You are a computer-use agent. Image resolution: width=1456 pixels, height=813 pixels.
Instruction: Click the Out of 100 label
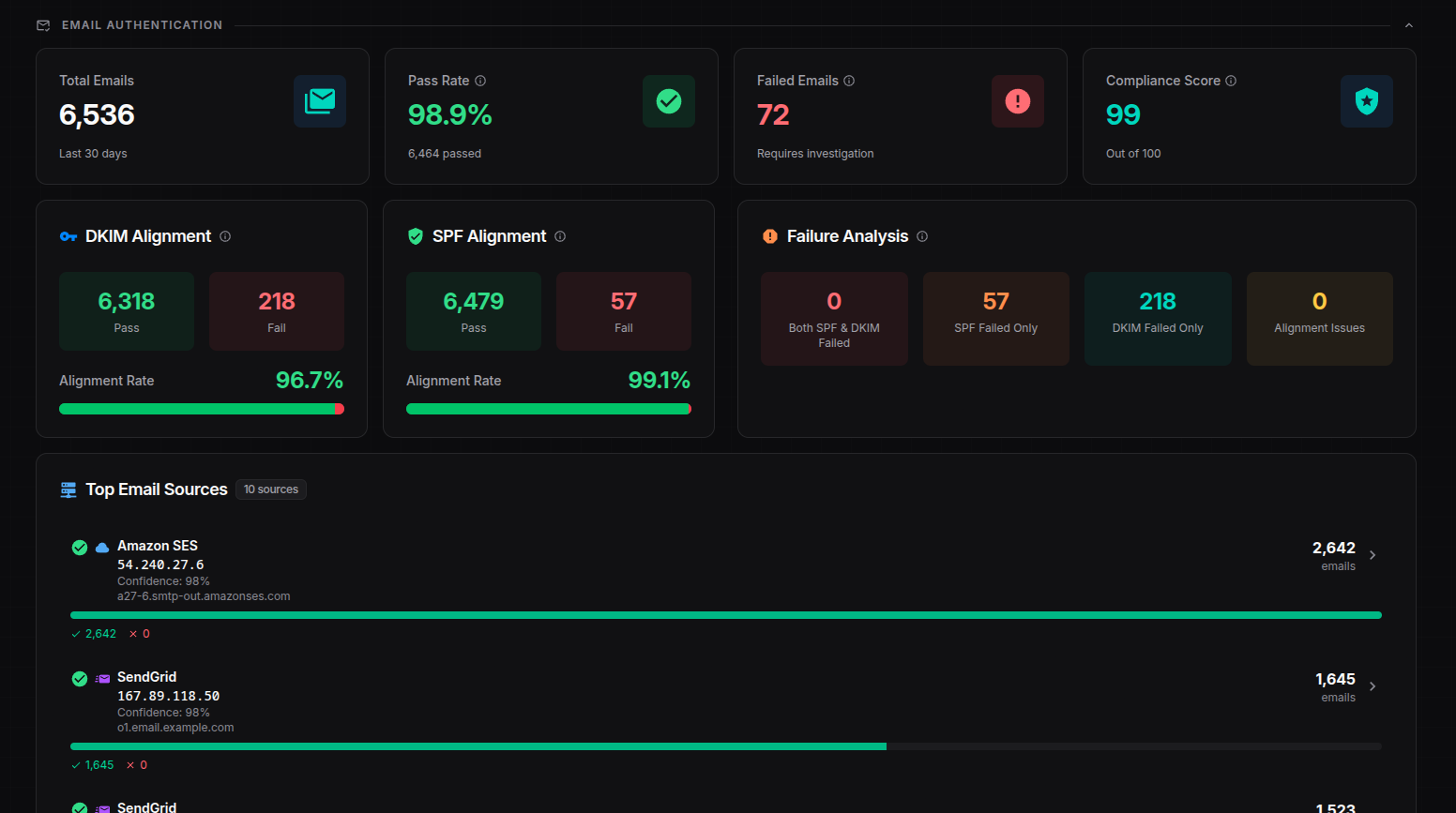pyautogui.click(x=1133, y=154)
